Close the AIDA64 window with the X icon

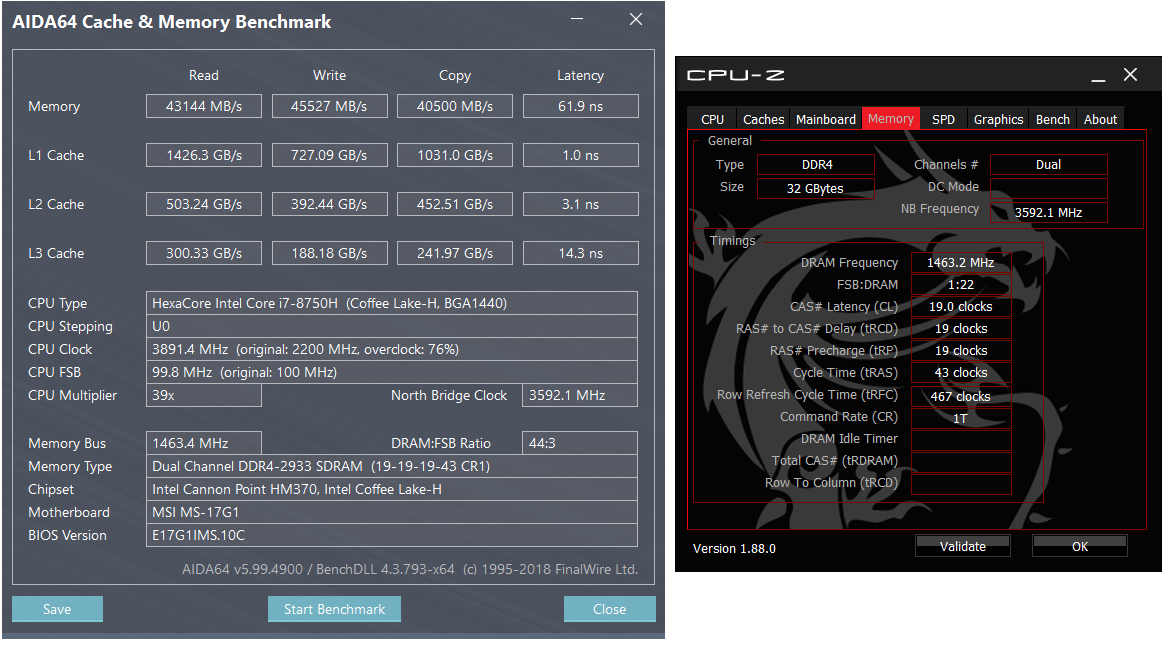(x=636, y=19)
